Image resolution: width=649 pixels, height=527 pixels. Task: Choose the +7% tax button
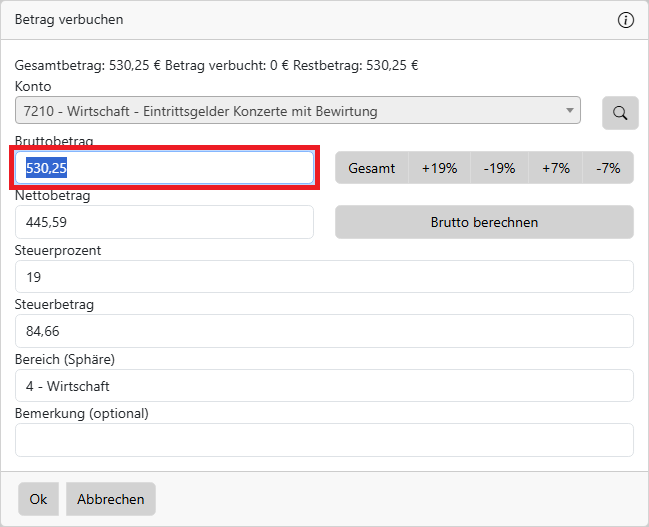click(x=556, y=168)
